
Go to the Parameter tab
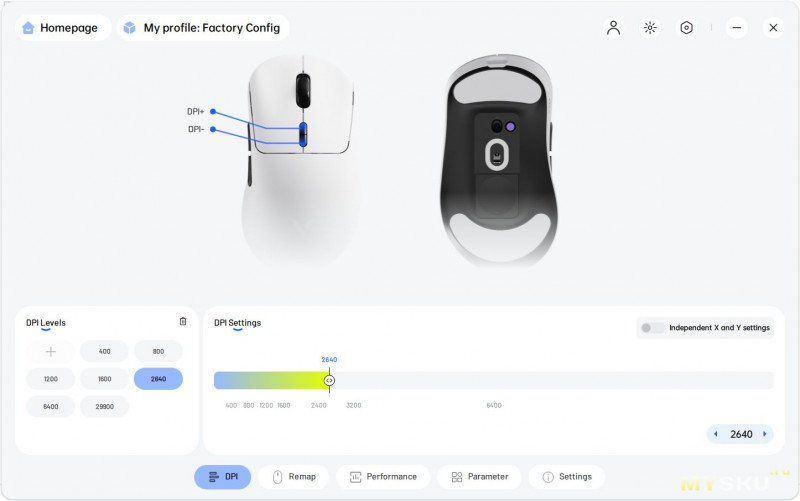[x=479, y=477]
